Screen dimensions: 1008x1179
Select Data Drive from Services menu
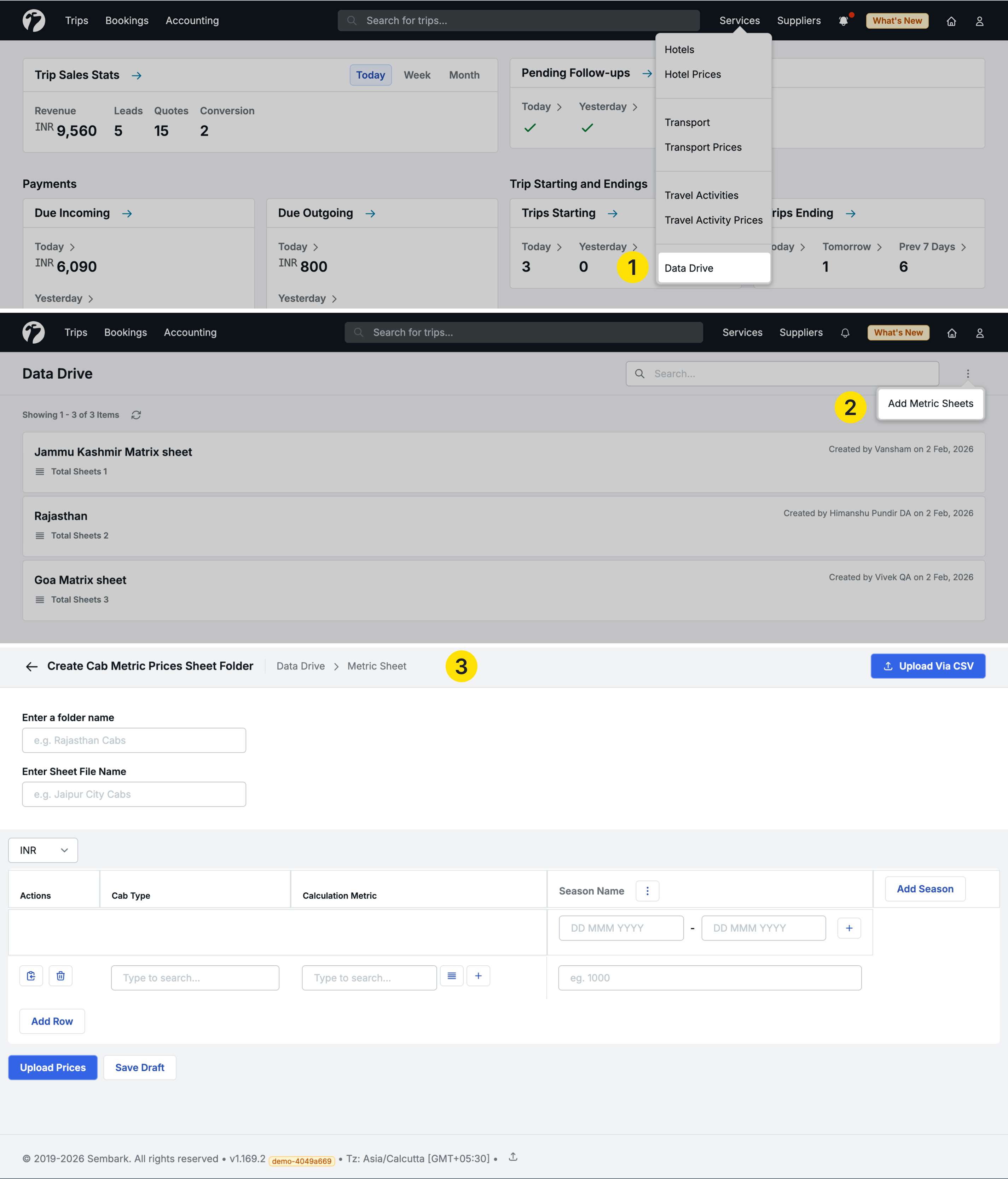click(689, 268)
